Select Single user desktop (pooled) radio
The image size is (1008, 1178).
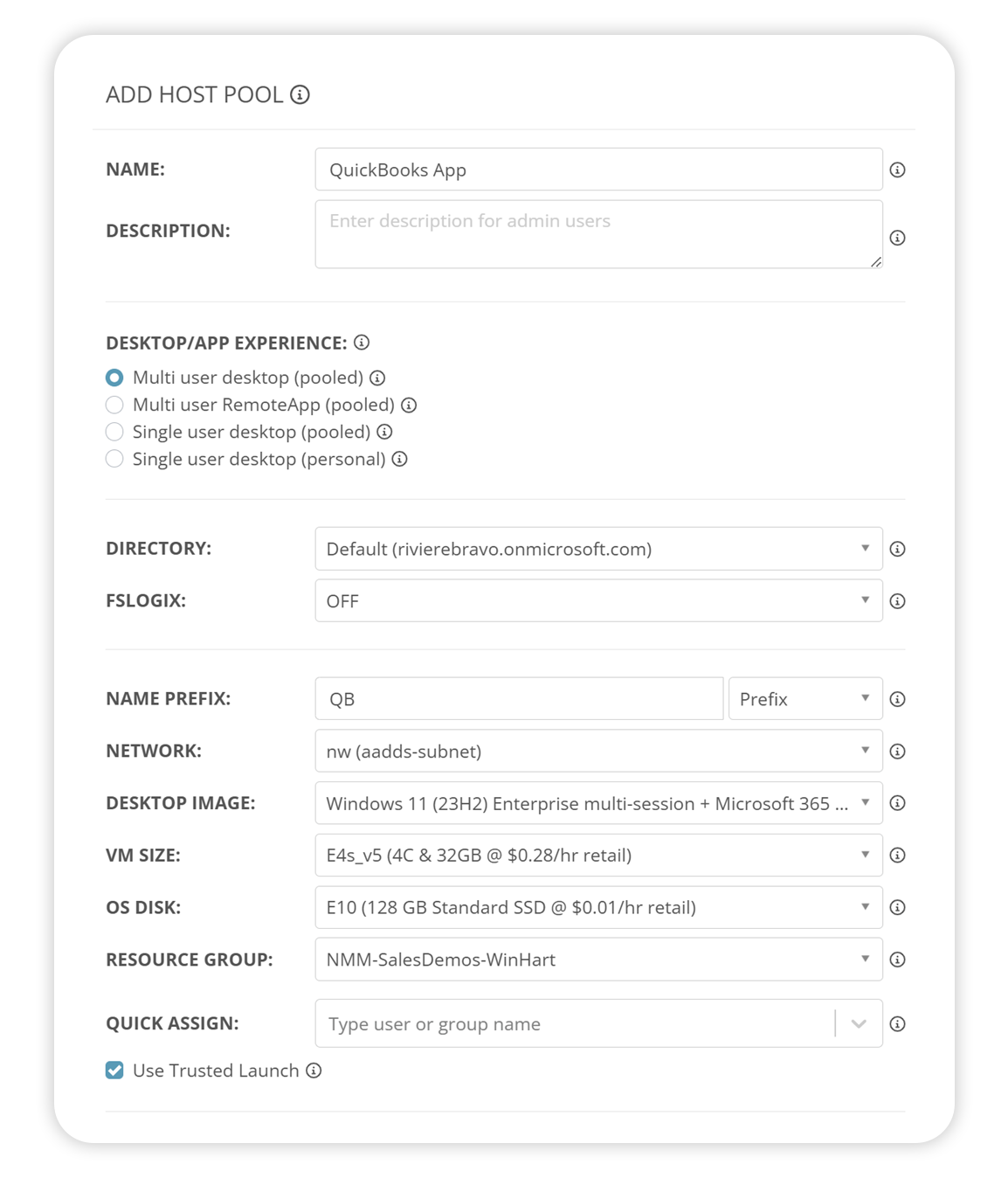(114, 432)
